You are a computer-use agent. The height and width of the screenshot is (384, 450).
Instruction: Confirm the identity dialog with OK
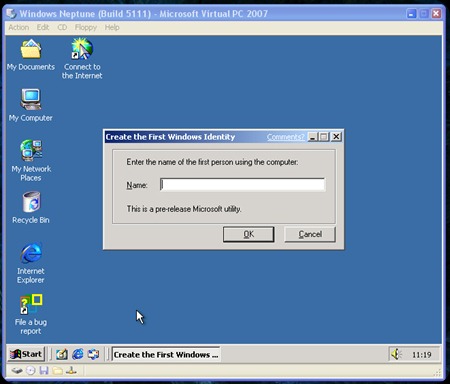click(x=249, y=234)
